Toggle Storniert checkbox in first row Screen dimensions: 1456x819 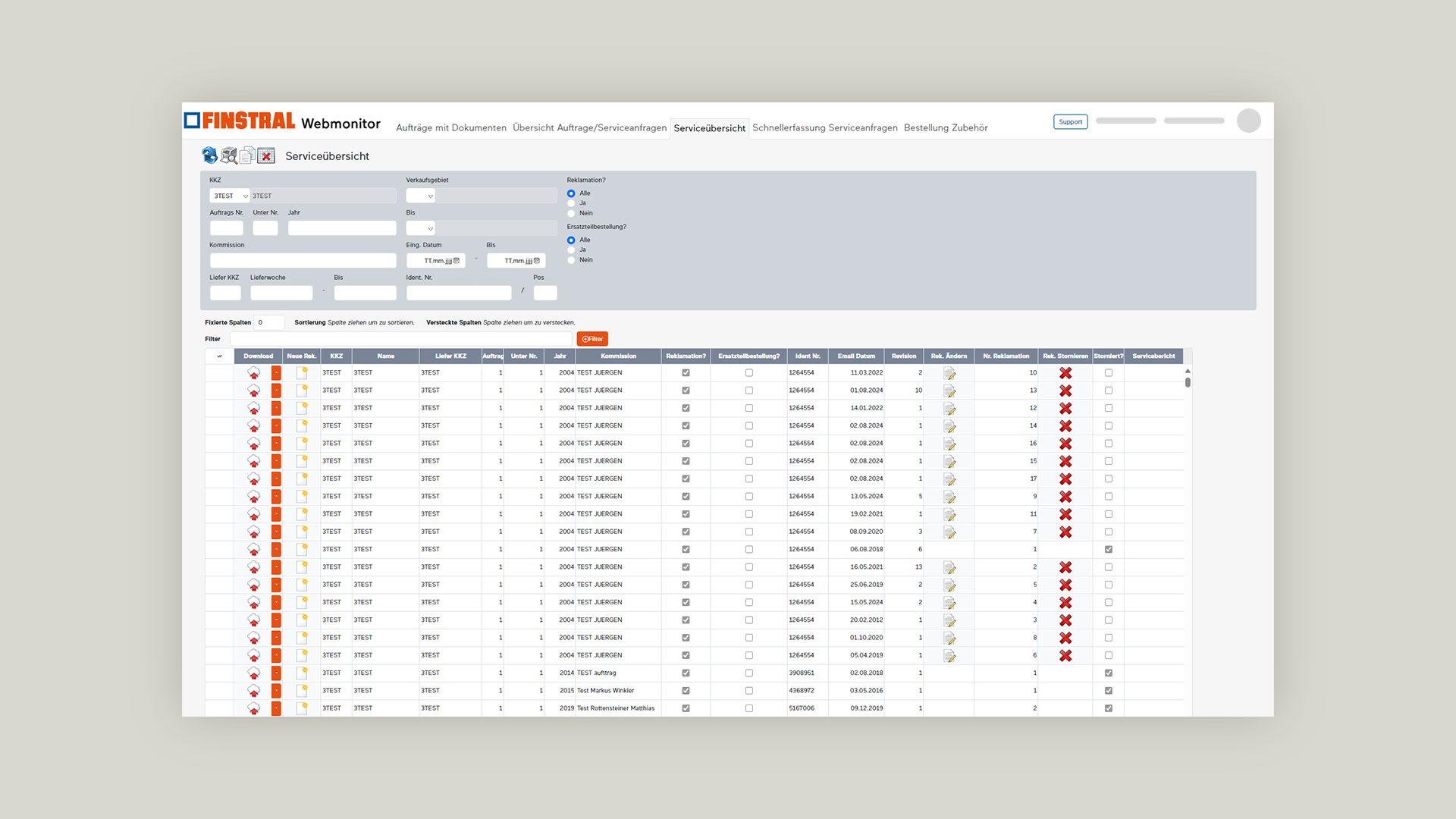(1109, 373)
